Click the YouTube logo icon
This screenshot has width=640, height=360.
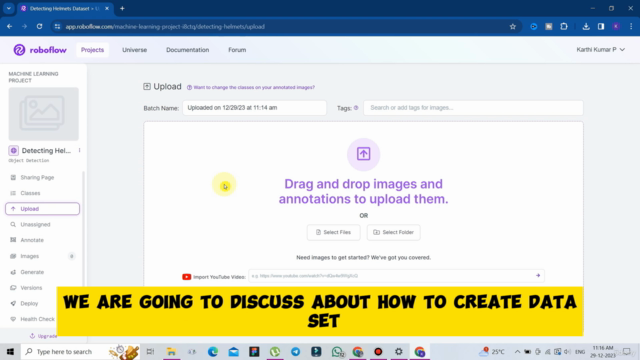[187, 277]
